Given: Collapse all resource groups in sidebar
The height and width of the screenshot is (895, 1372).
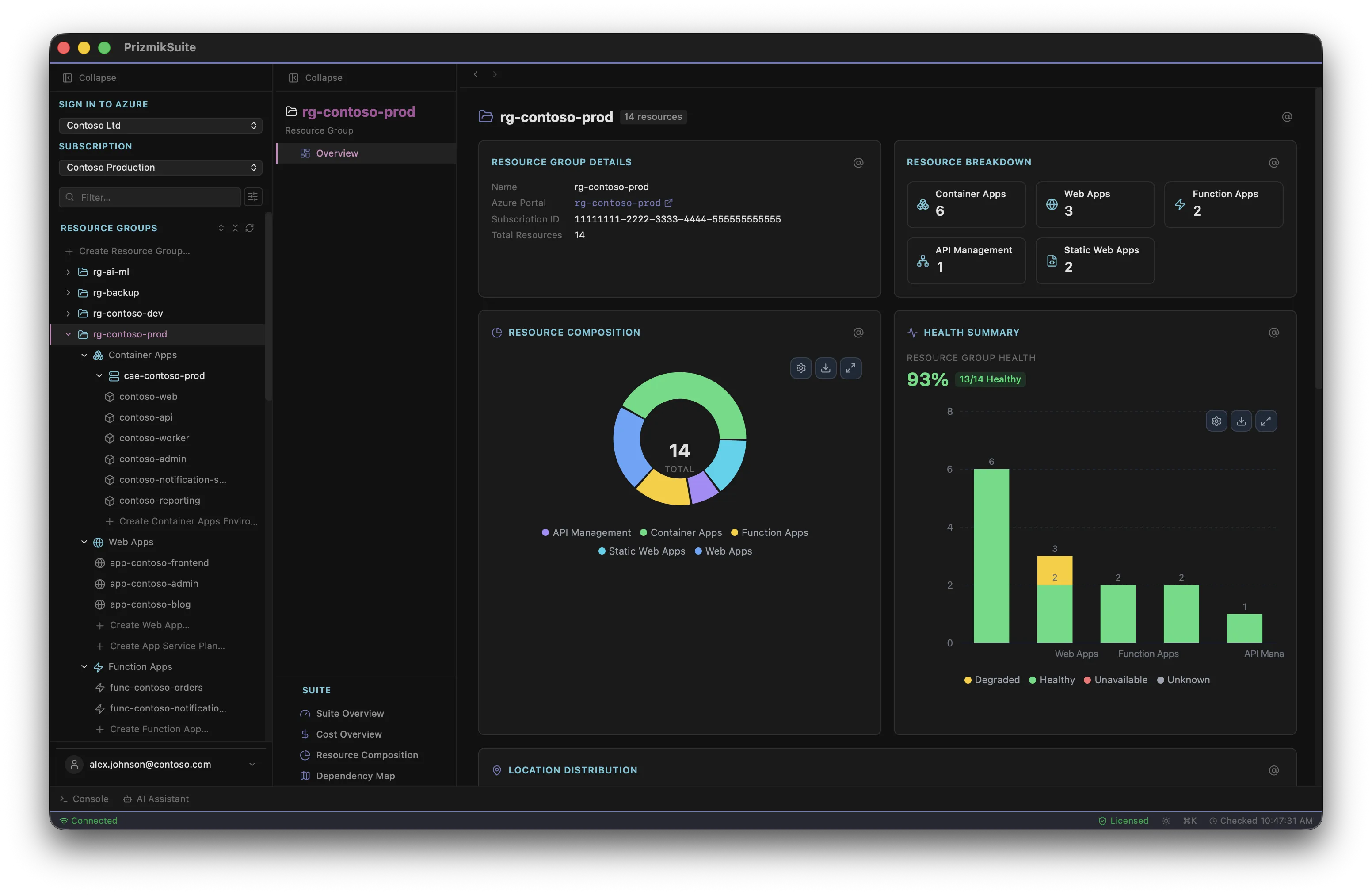Looking at the screenshot, I should coord(235,228).
